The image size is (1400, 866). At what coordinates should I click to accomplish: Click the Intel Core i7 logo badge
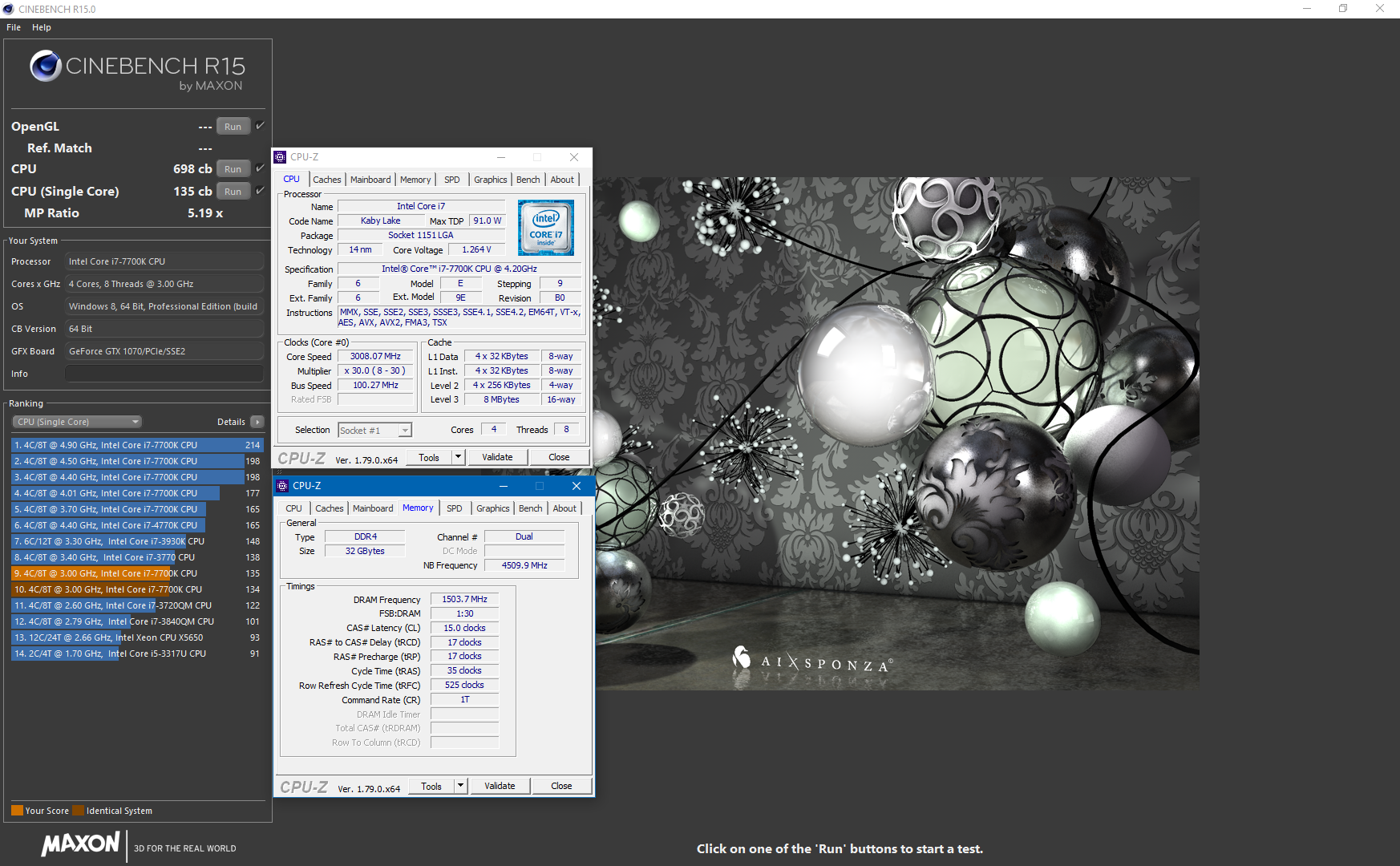tap(546, 228)
